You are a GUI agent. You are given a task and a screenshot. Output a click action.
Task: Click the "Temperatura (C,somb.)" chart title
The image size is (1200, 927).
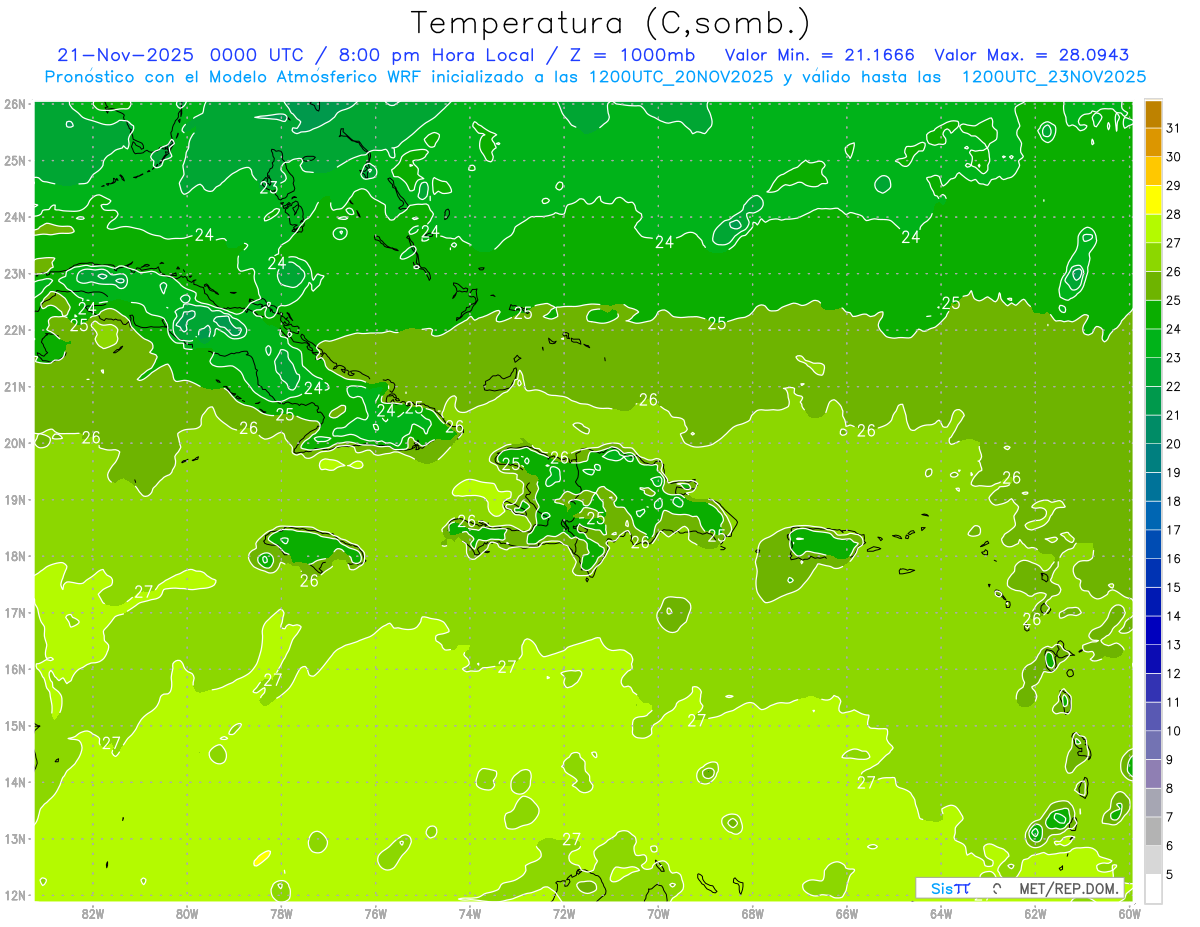point(610,24)
